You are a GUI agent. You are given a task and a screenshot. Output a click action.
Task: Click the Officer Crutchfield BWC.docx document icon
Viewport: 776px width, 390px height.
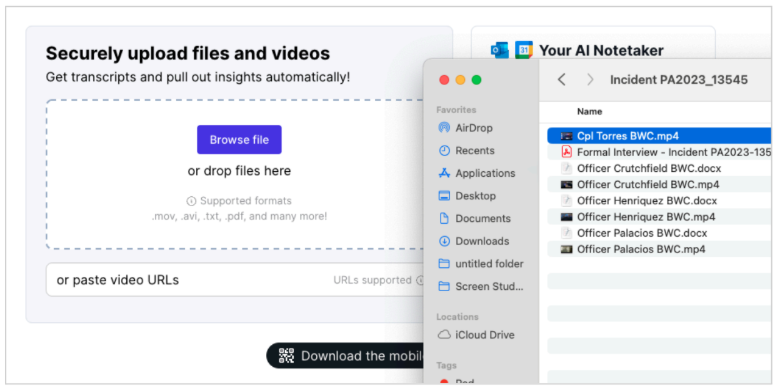(566, 168)
